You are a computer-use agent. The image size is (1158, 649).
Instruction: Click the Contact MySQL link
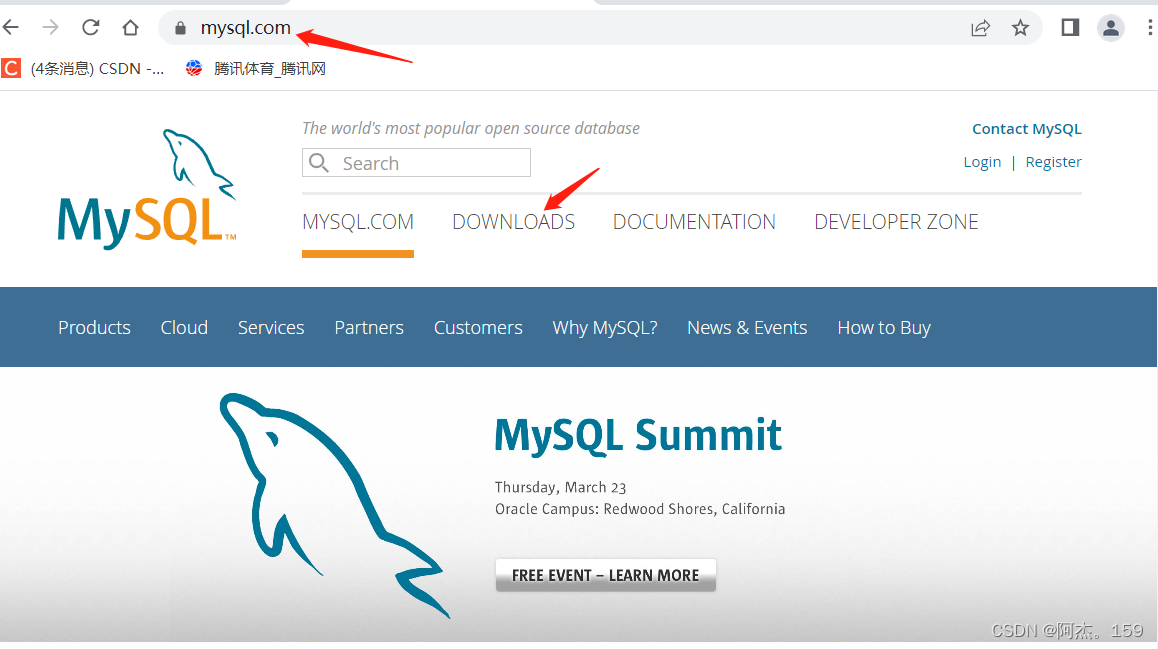point(1027,129)
